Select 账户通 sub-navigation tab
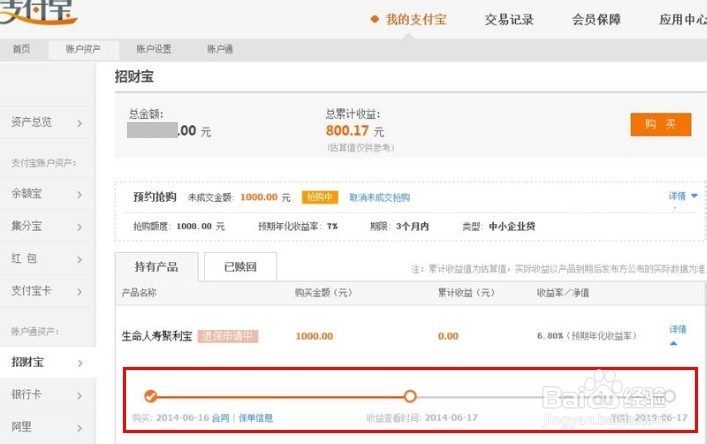Image resolution: width=707 pixels, height=444 pixels. tap(220, 49)
